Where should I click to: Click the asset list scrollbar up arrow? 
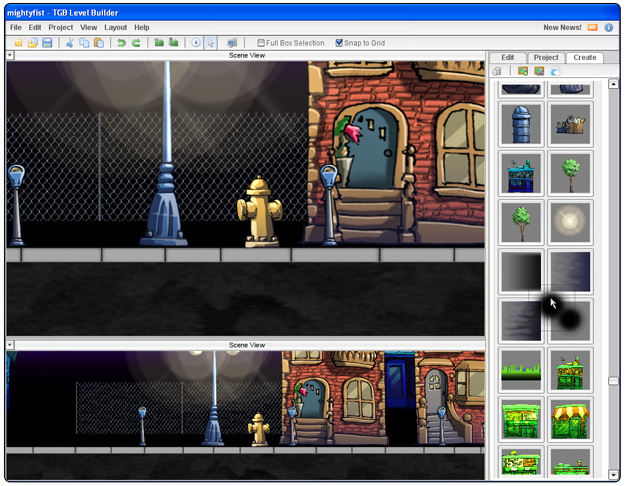[x=613, y=84]
